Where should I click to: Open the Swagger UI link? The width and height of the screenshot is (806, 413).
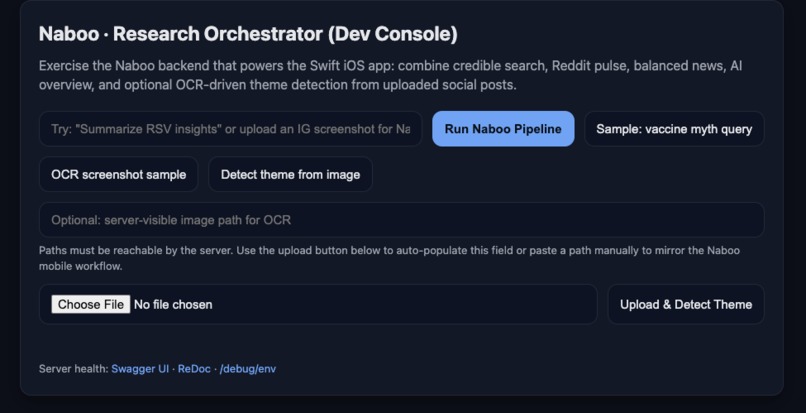[140, 369]
